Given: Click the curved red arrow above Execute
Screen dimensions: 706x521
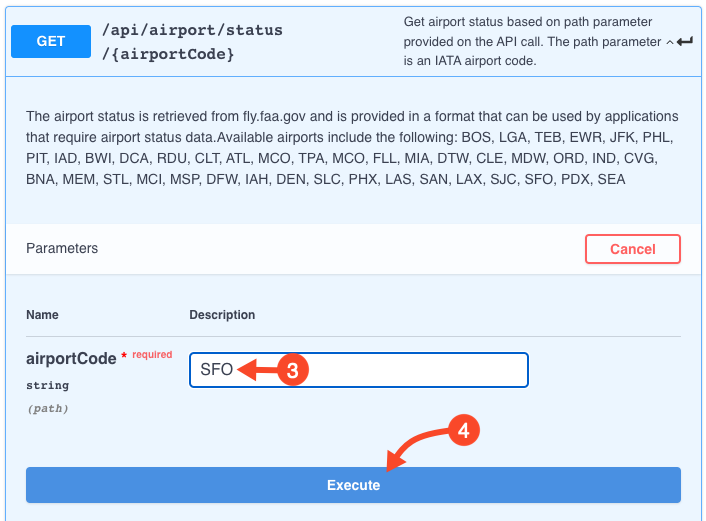Looking at the screenshot, I should click(416, 450).
